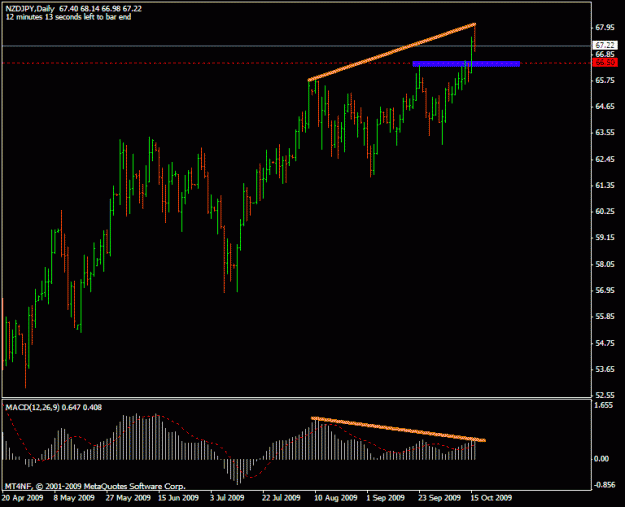The height and width of the screenshot is (507, 625).
Task: Click the 1 Sep 2009 date label
Action: (x=385, y=498)
